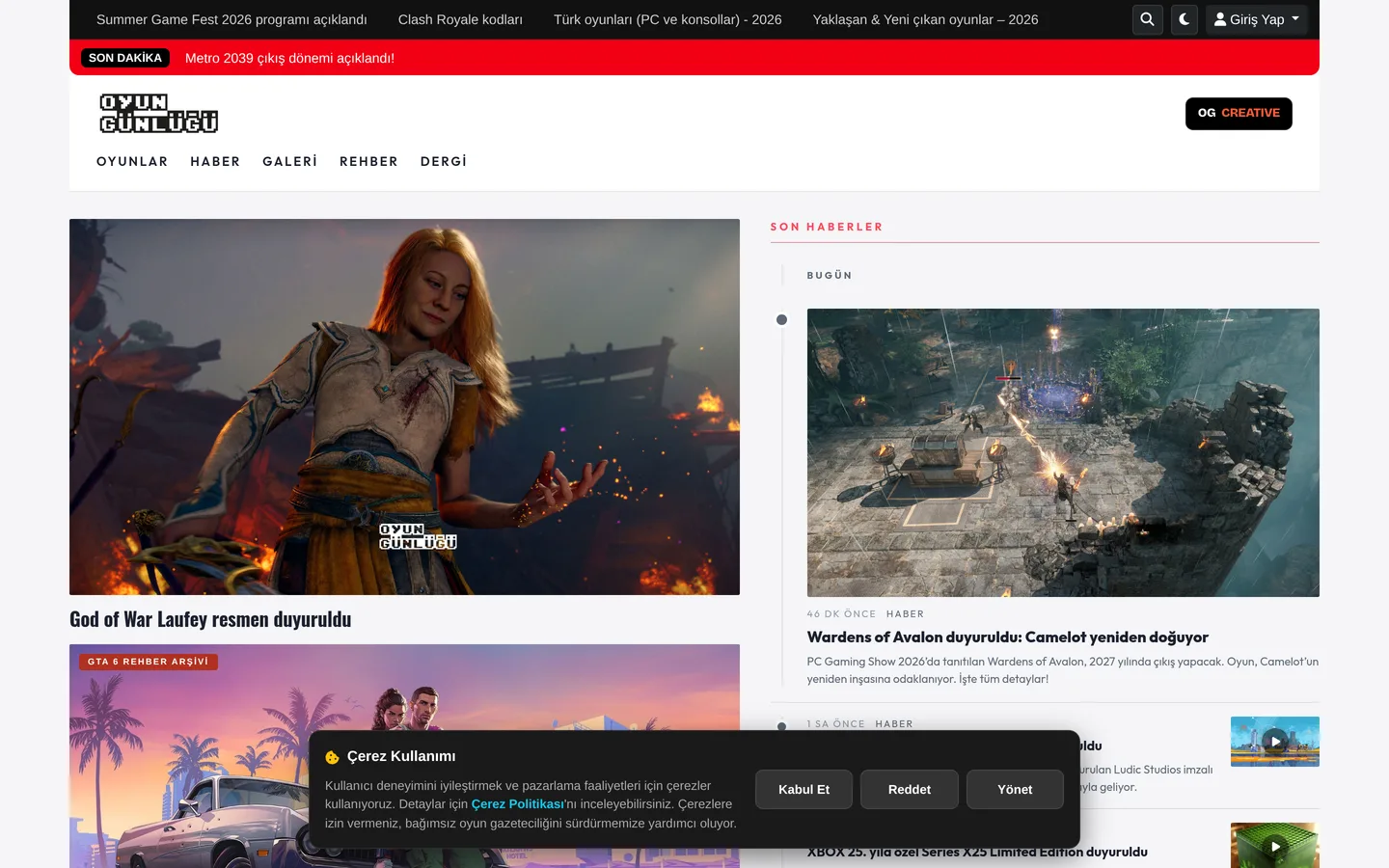Open the Clash Royale kodları link
The width and height of the screenshot is (1389, 868).
point(460,19)
